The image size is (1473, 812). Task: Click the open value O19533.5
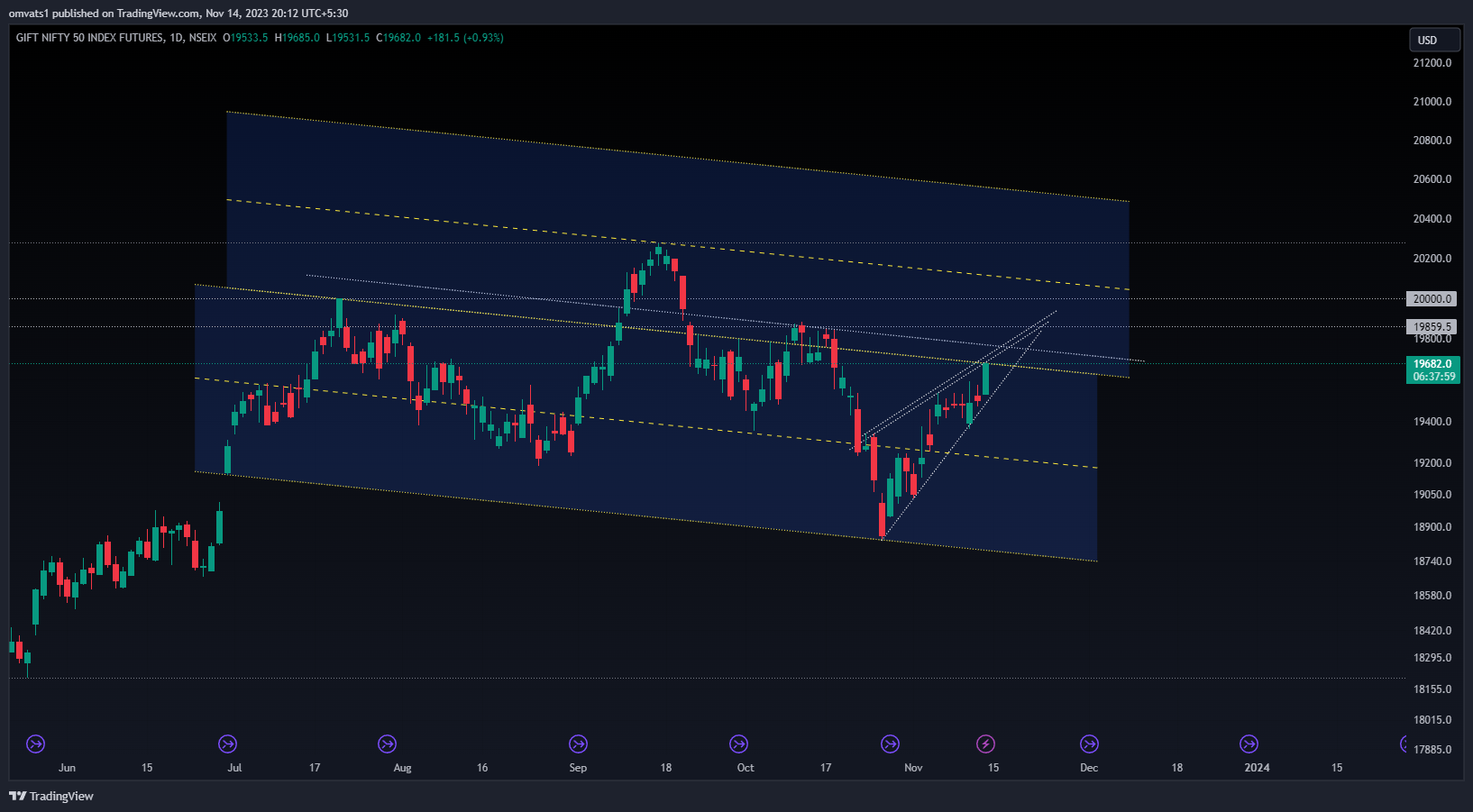pos(245,38)
